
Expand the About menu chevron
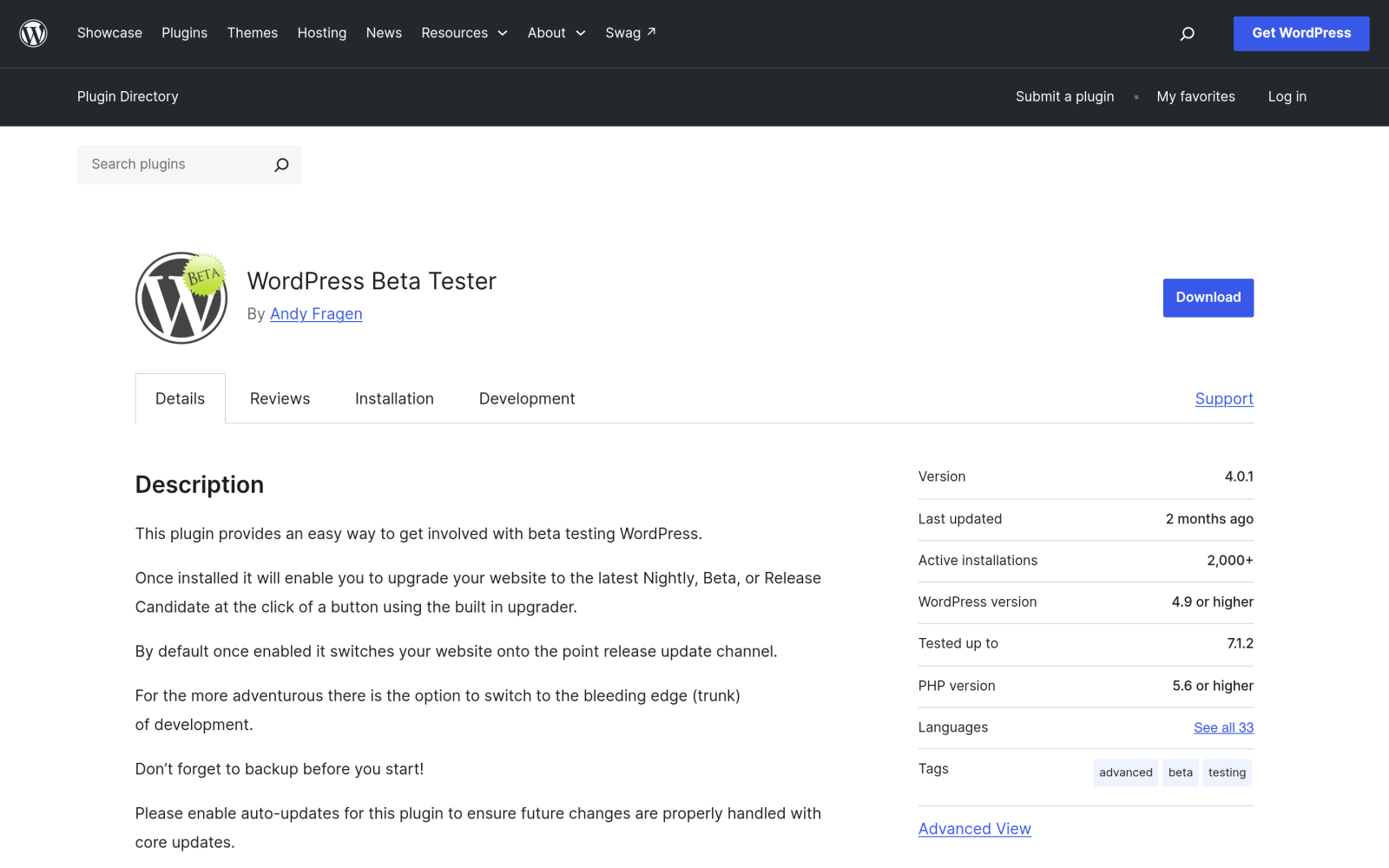(581, 33)
